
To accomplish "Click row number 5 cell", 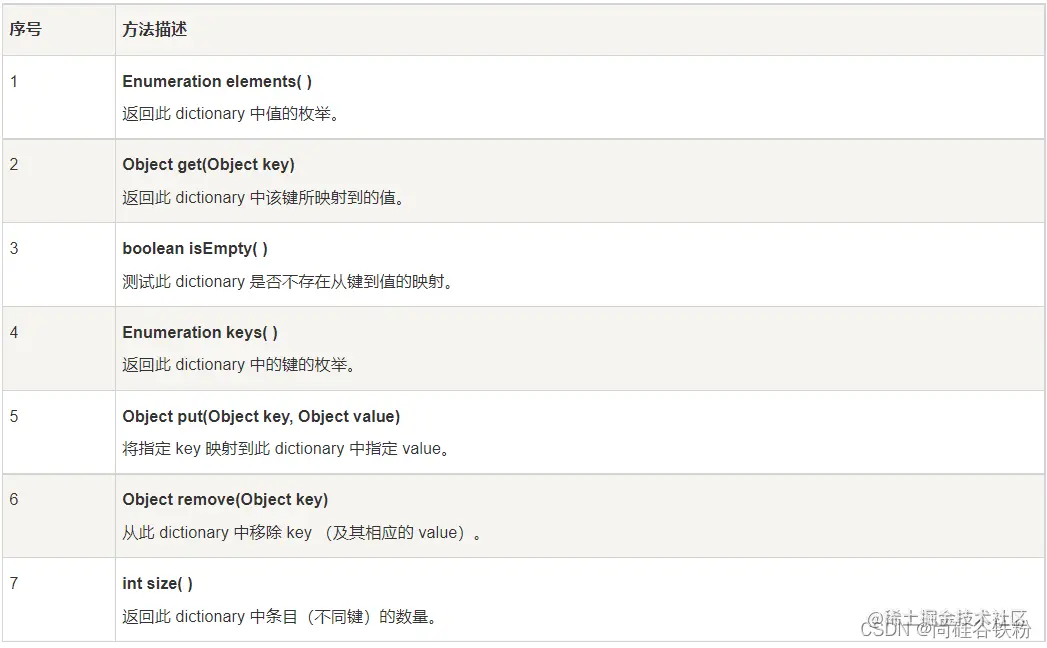I will (59, 433).
